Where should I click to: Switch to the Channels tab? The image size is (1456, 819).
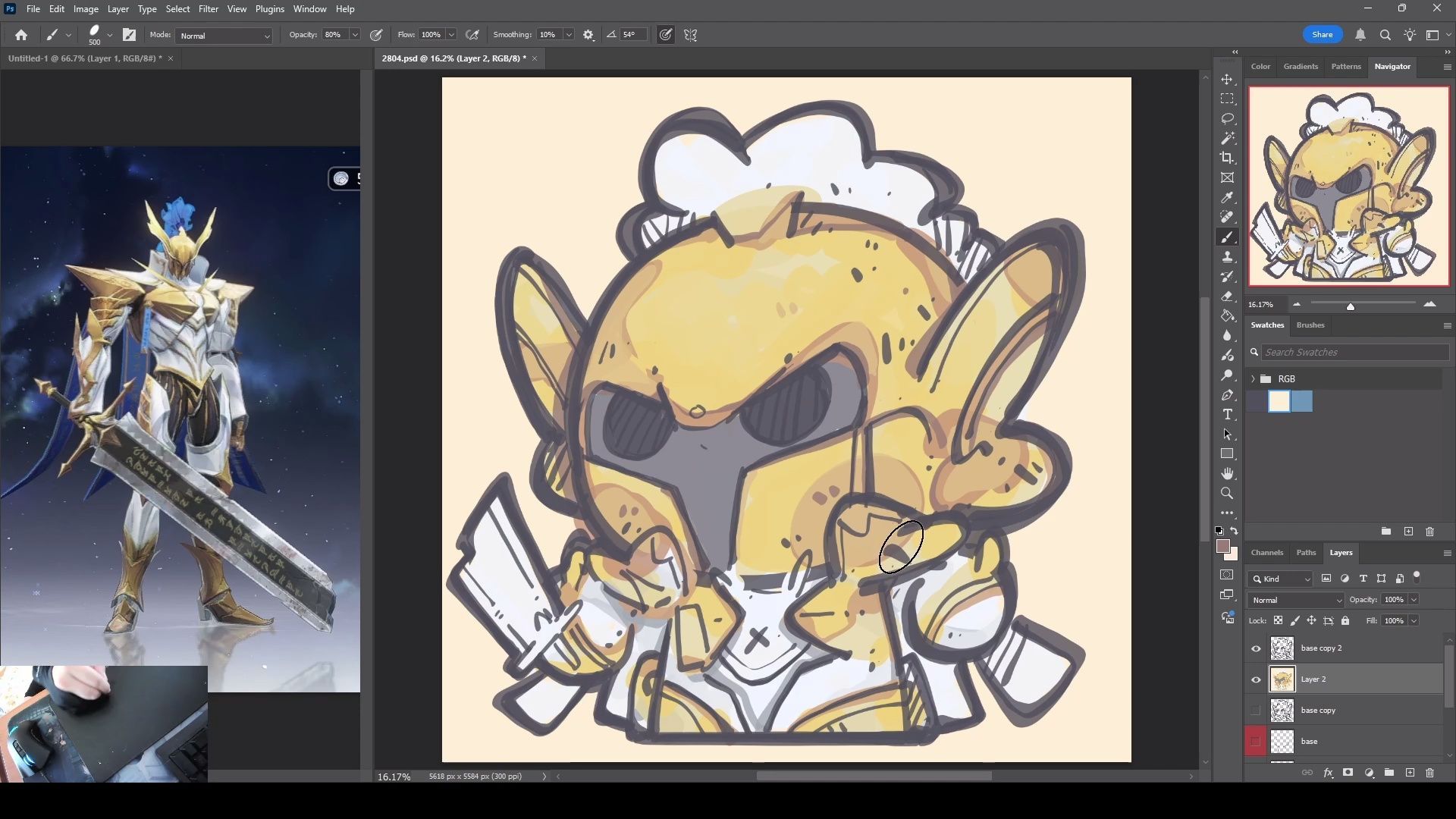coord(1267,553)
